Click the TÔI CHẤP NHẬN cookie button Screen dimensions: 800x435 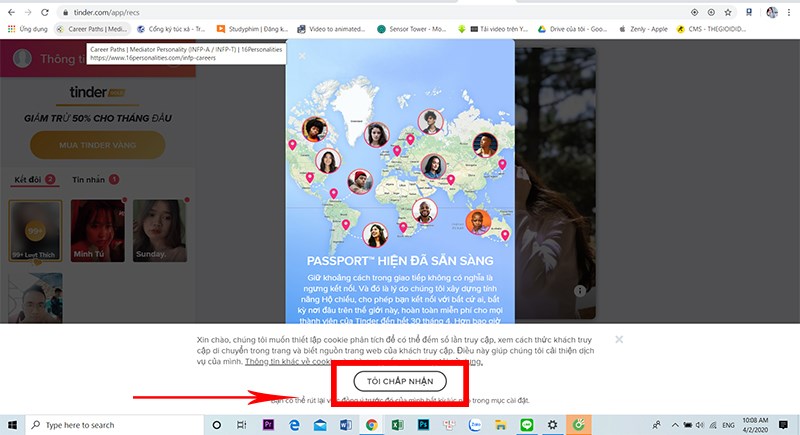tap(400, 381)
